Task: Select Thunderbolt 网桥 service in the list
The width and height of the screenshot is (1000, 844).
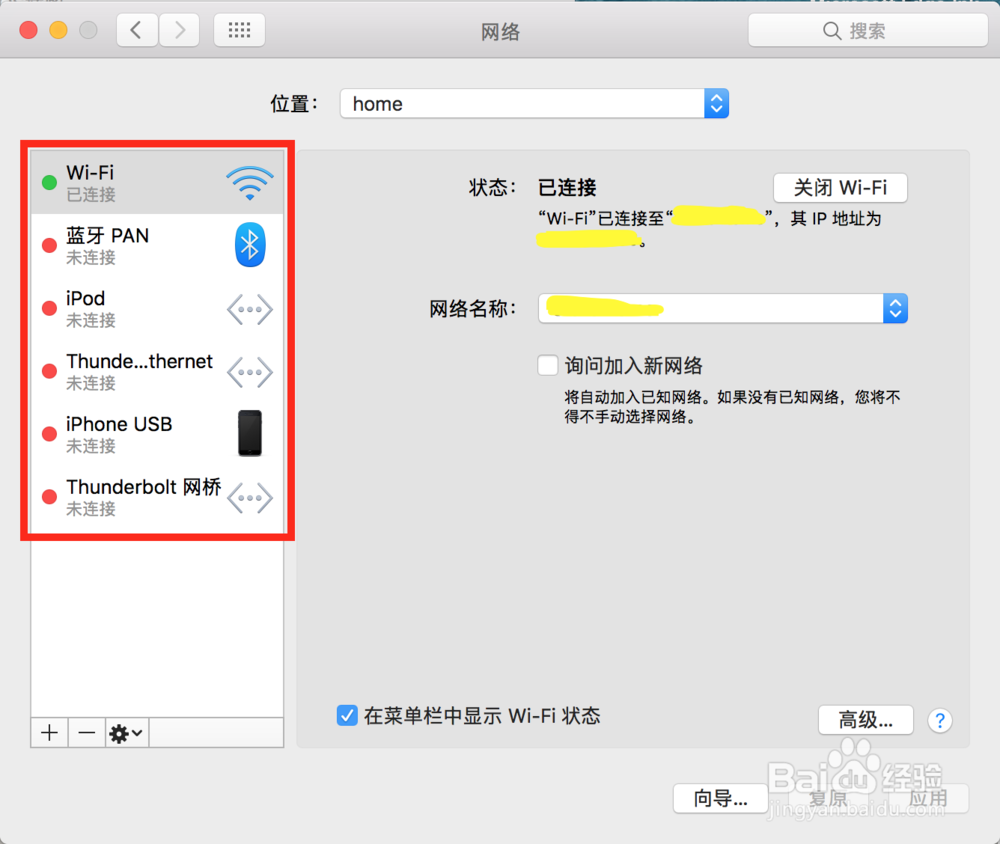Action: (157, 498)
